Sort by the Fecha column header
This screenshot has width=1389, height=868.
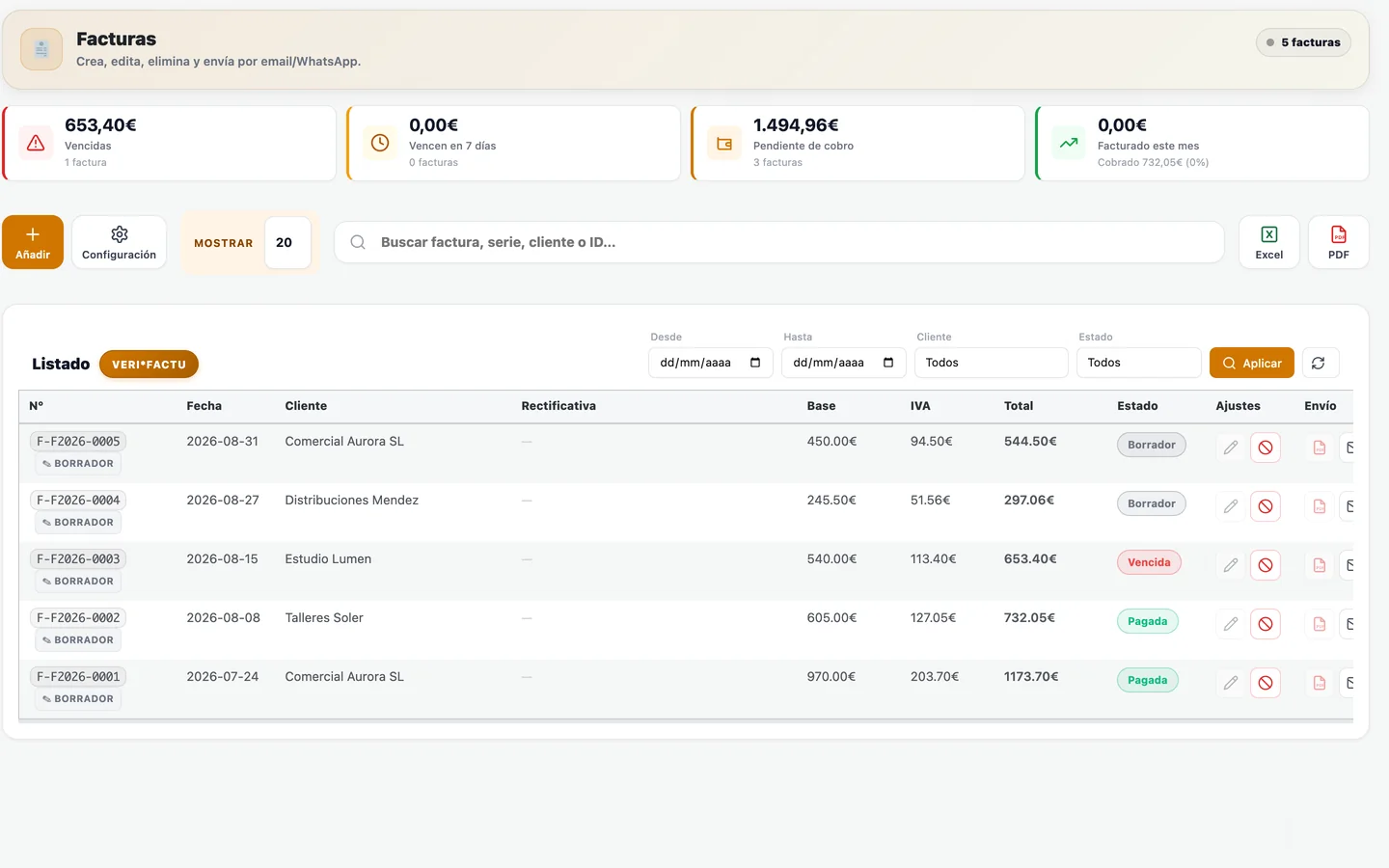[204, 406]
